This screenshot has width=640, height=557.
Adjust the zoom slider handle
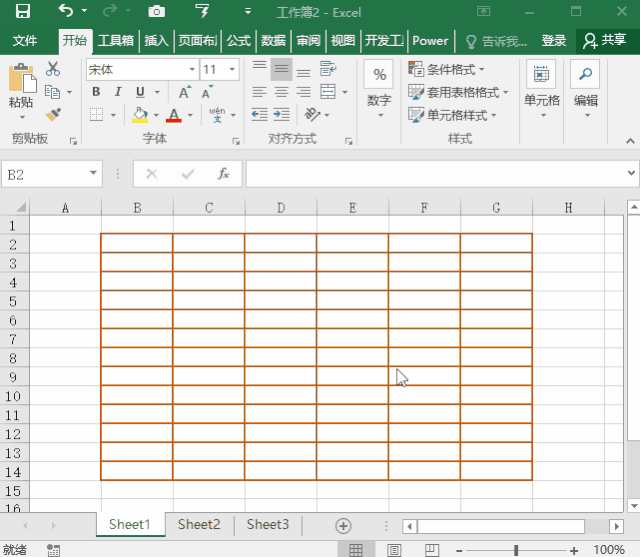tap(516, 550)
